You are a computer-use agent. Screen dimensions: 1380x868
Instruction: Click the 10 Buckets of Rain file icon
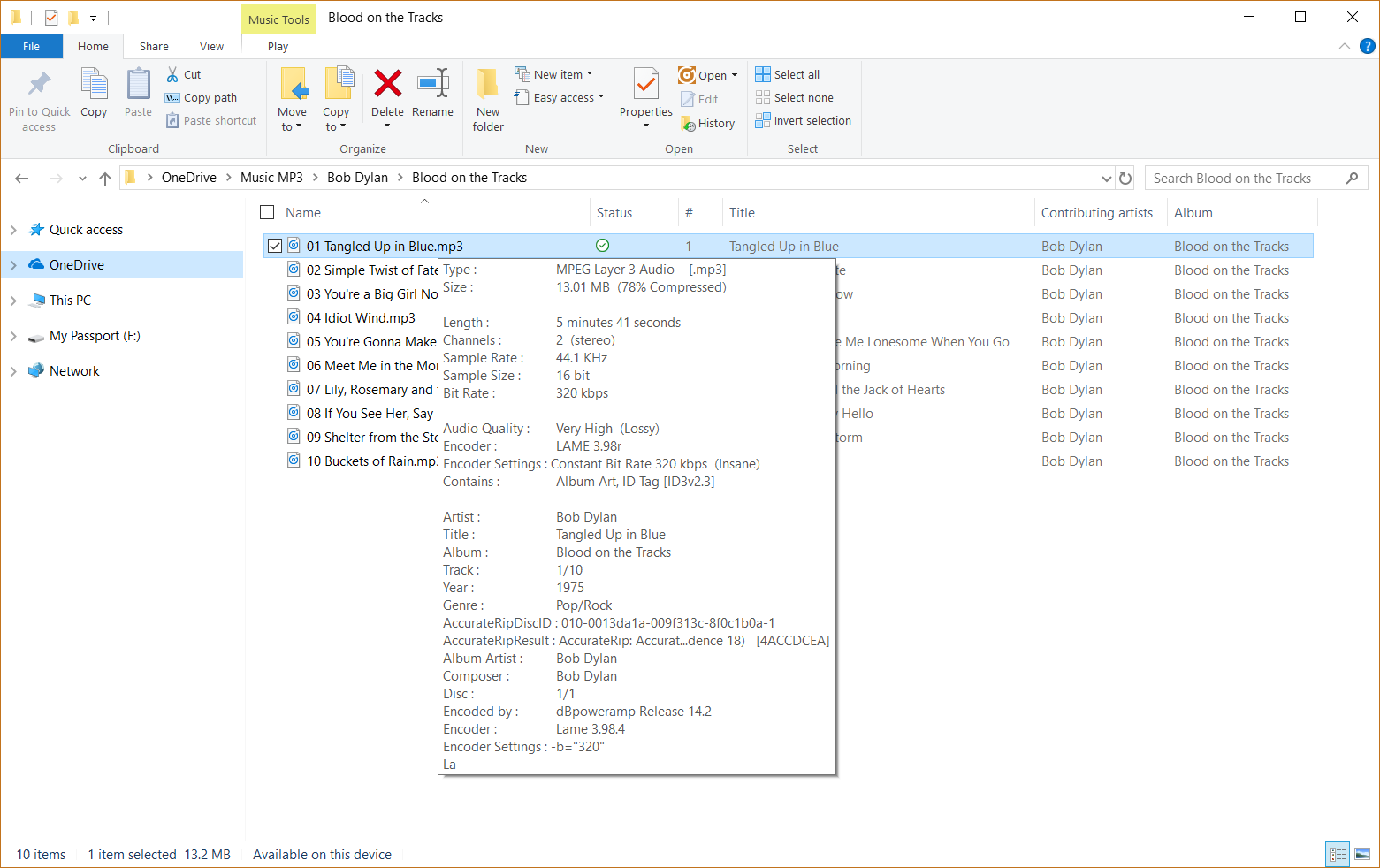pyautogui.click(x=294, y=461)
